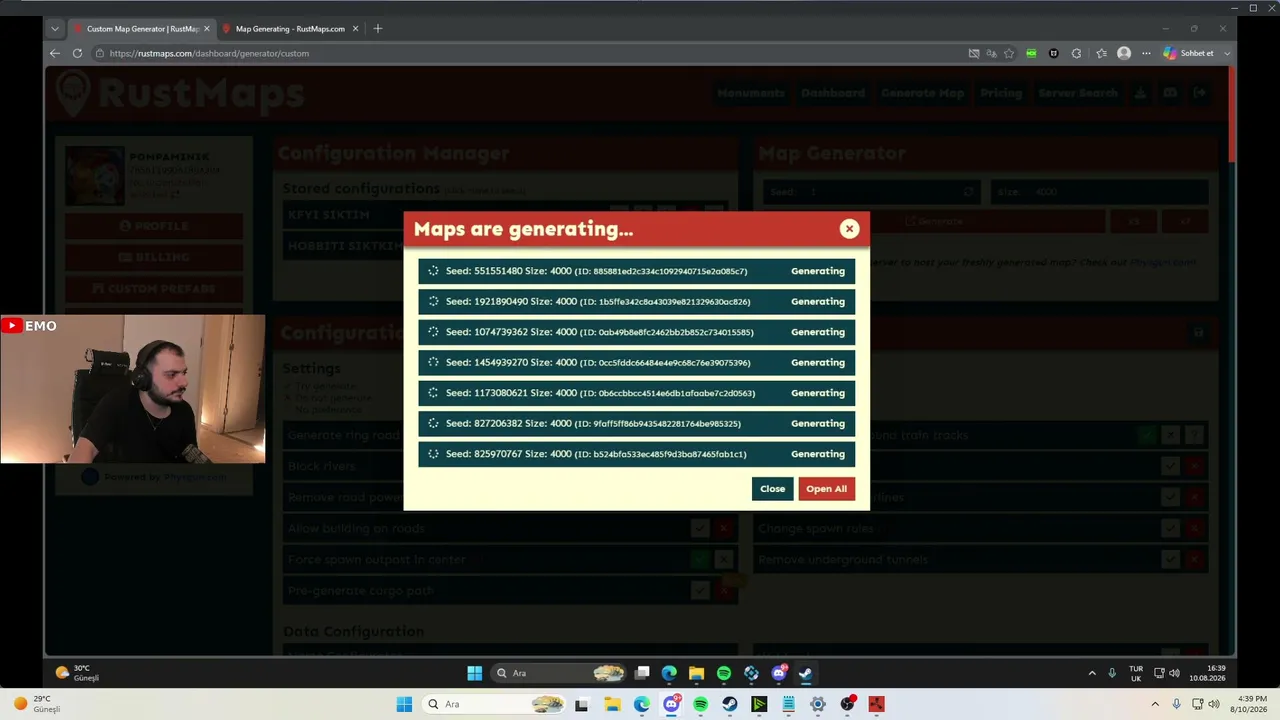
Task: Switch to the 'Custom Map Generator | RustMaps' tab
Action: tap(141, 29)
